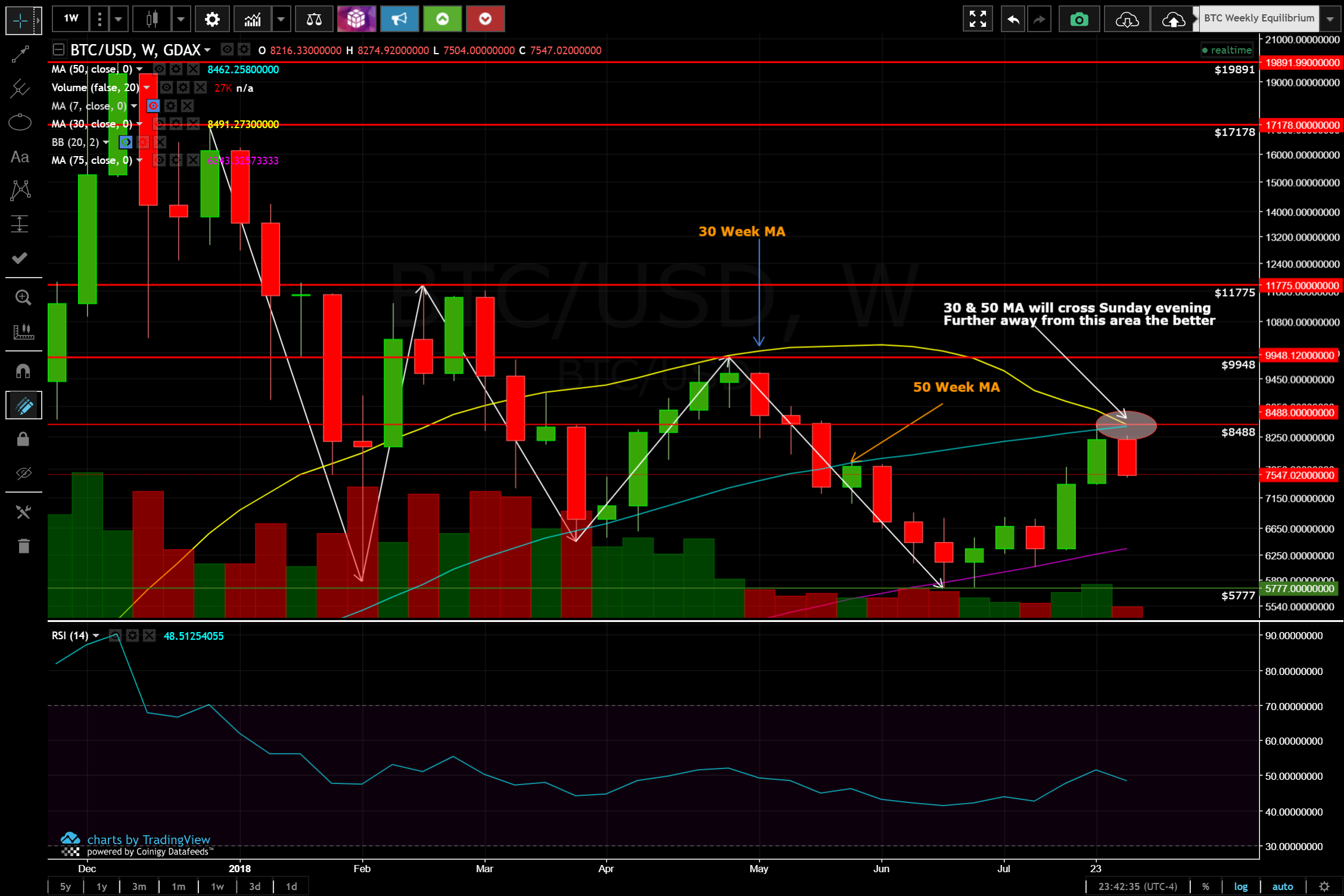
Task: Select the 1y time range
Action: (x=102, y=886)
